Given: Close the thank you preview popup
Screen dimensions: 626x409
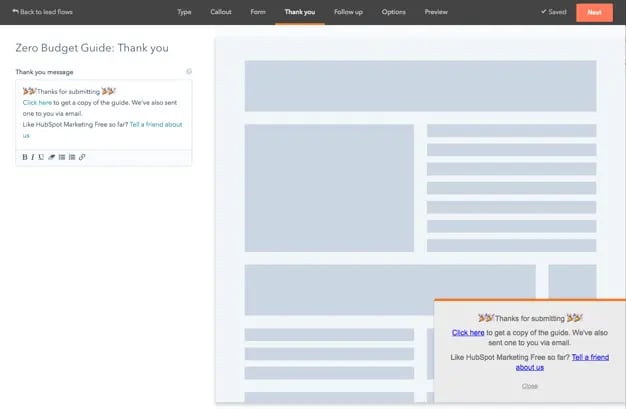Looking at the screenshot, I should (529, 385).
